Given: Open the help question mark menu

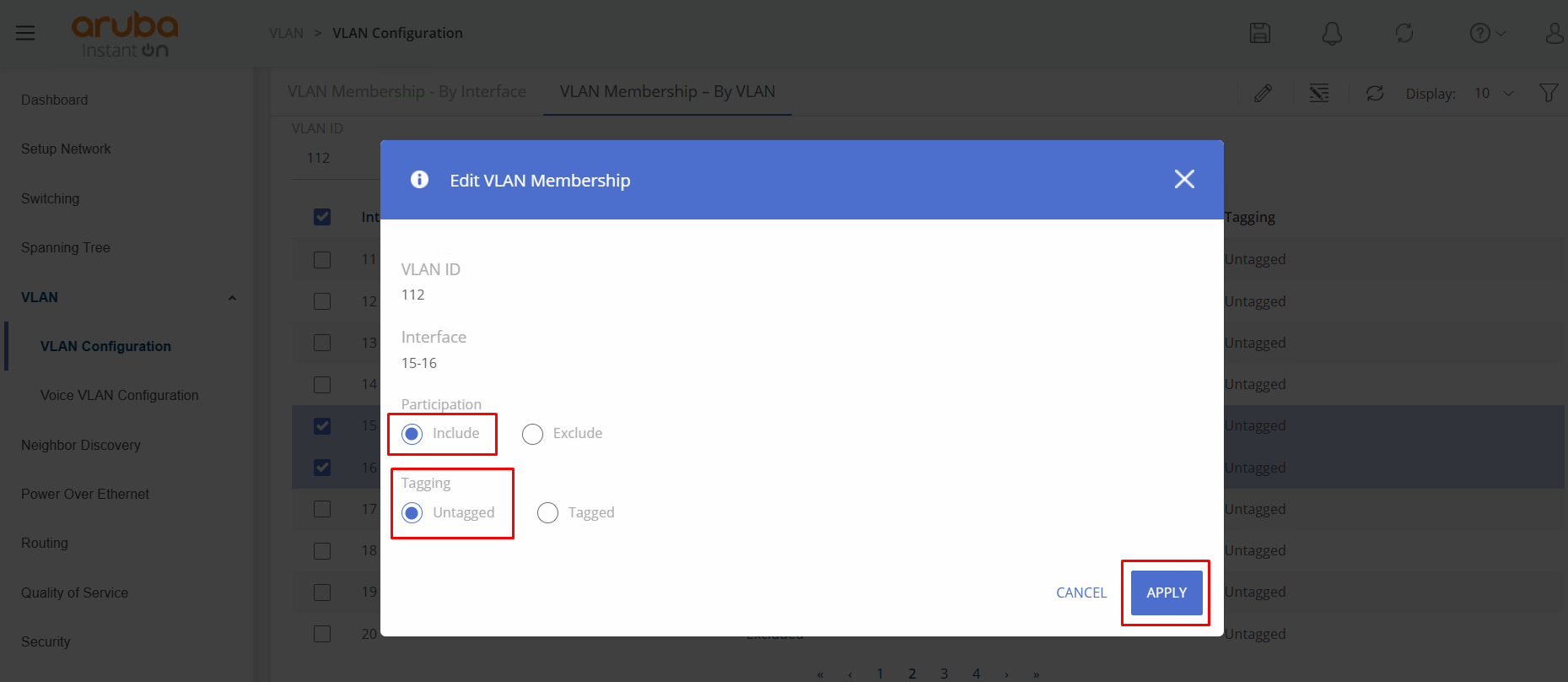Looking at the screenshot, I should (1486, 33).
